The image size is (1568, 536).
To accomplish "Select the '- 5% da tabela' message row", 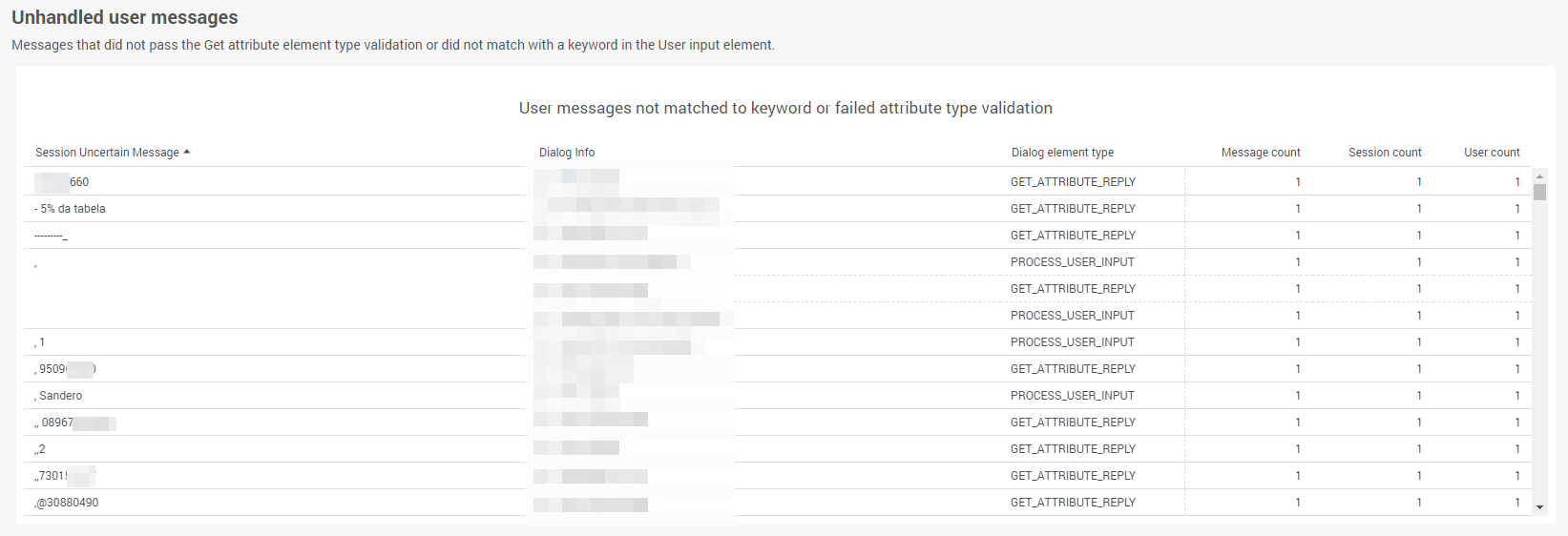I will tap(778, 209).
